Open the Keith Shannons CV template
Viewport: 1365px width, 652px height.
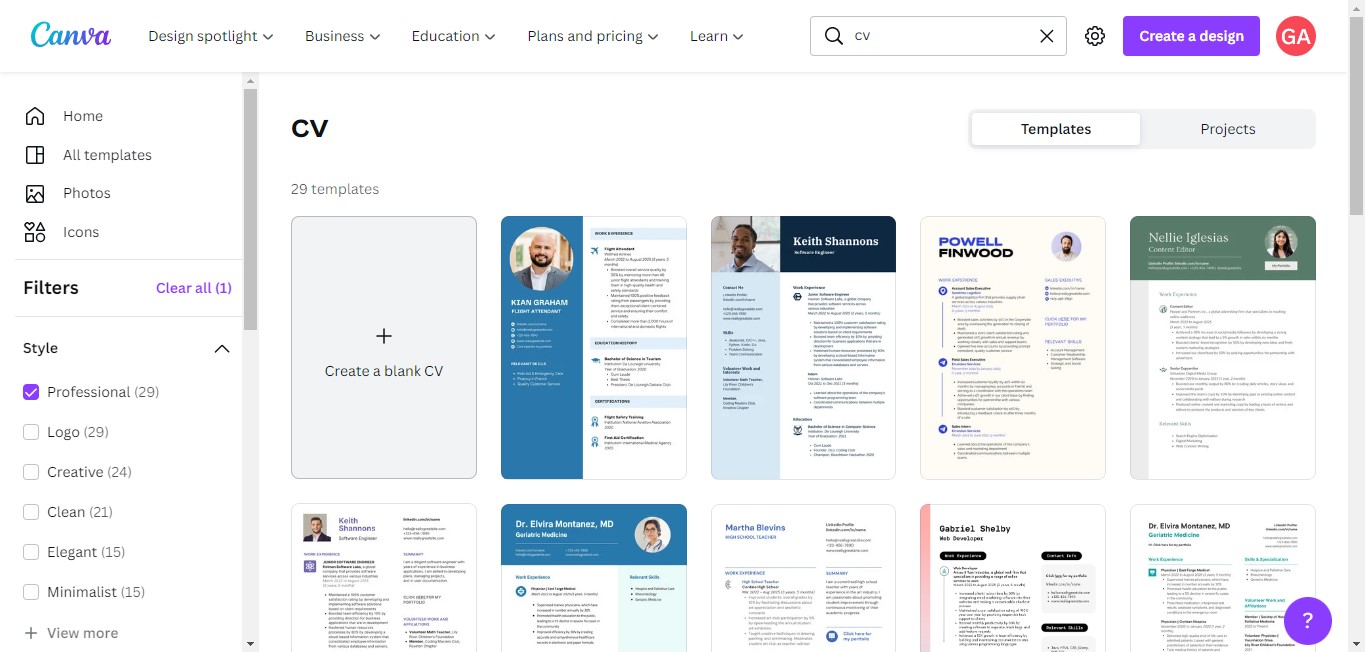point(803,347)
